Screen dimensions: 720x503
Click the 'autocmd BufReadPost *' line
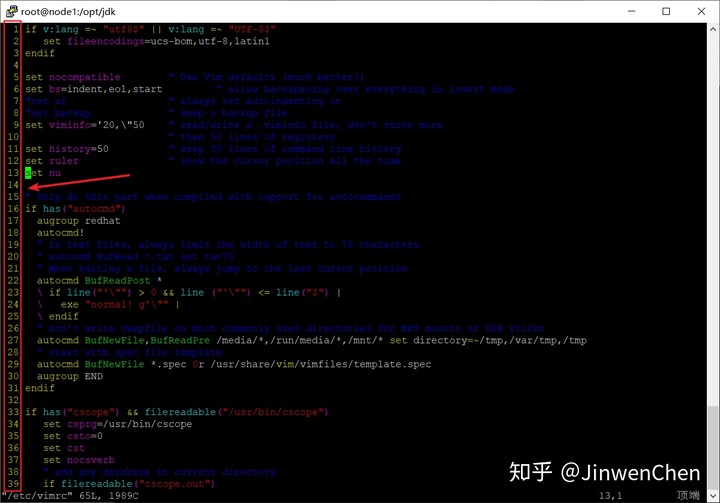tap(99, 280)
